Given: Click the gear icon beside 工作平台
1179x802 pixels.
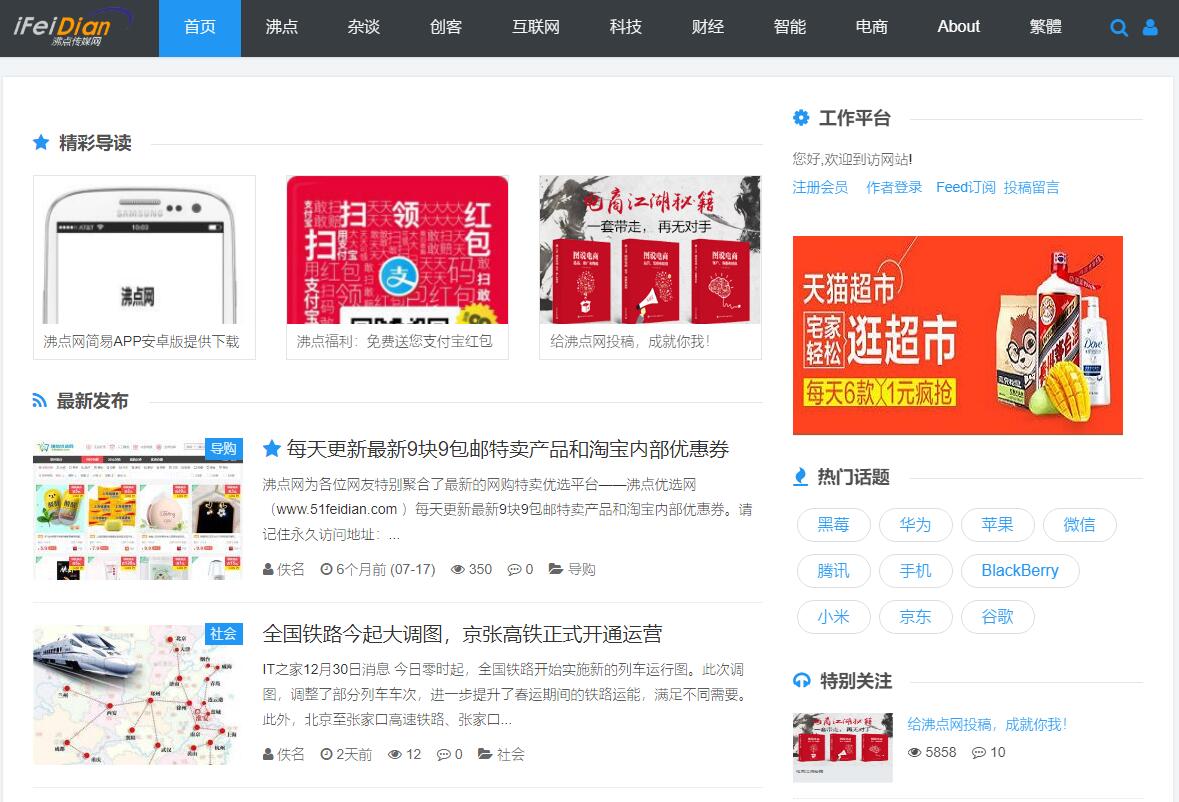Looking at the screenshot, I should tap(801, 117).
